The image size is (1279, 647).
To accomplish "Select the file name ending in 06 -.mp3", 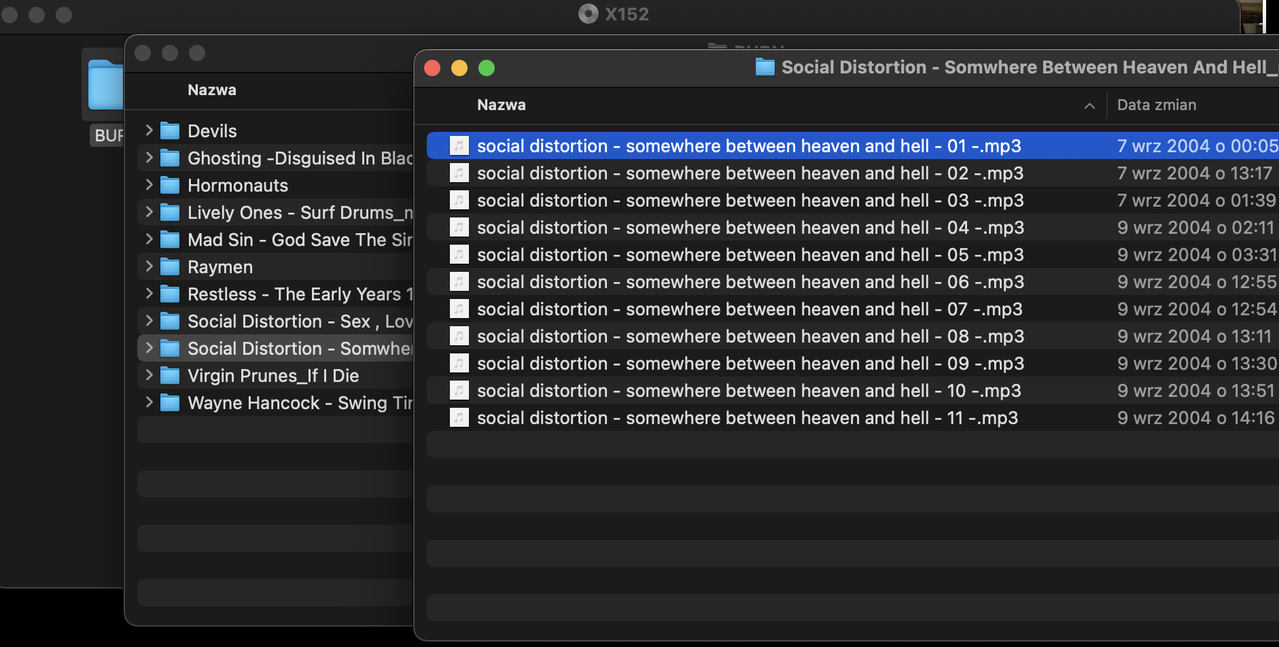I will tap(750, 282).
